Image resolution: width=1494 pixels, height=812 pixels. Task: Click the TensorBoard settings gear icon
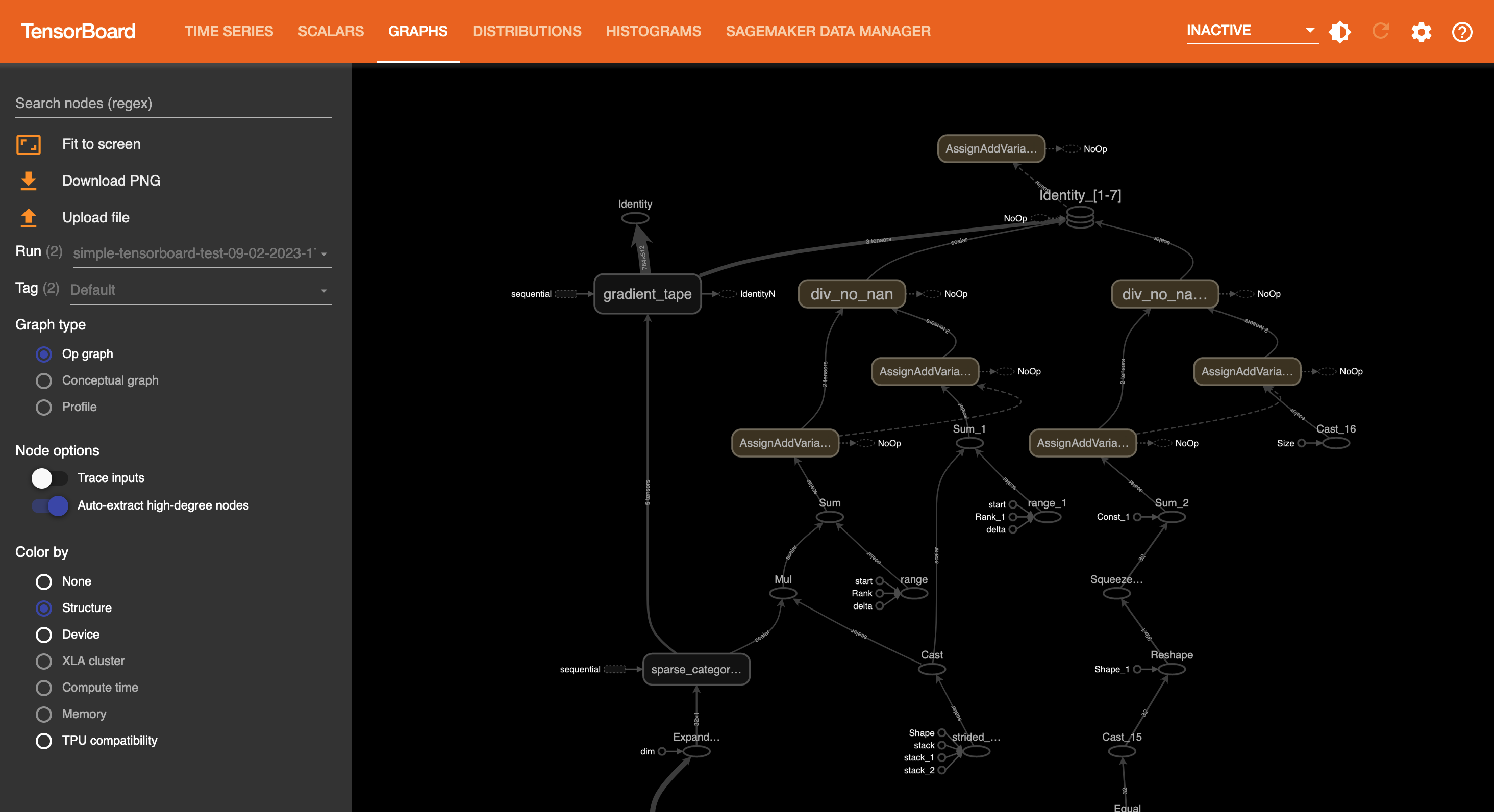1421,30
